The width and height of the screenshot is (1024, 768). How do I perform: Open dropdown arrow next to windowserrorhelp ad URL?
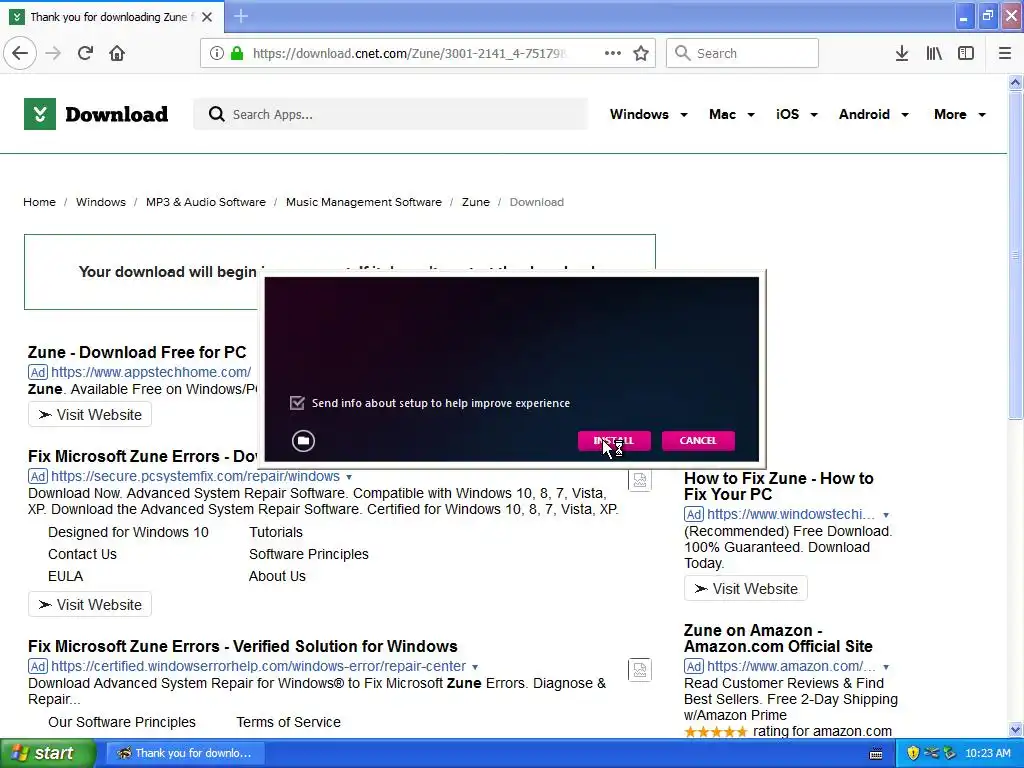click(475, 667)
